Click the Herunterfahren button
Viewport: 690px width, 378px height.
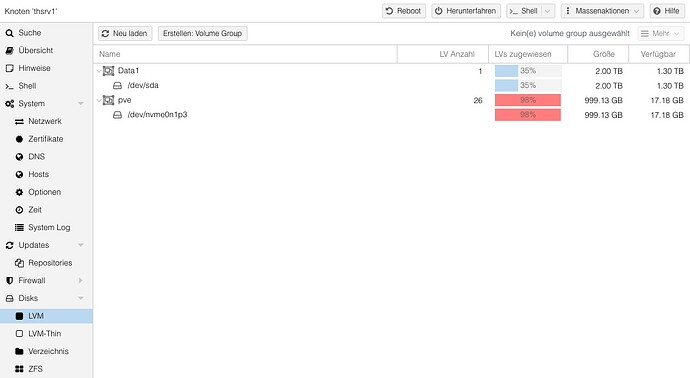tap(466, 11)
